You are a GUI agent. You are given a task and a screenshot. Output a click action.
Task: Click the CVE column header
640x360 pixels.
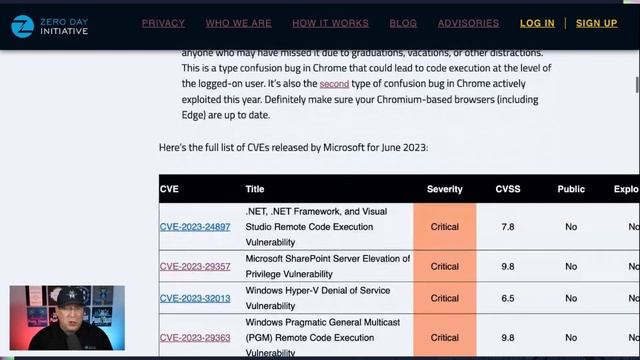pos(169,189)
